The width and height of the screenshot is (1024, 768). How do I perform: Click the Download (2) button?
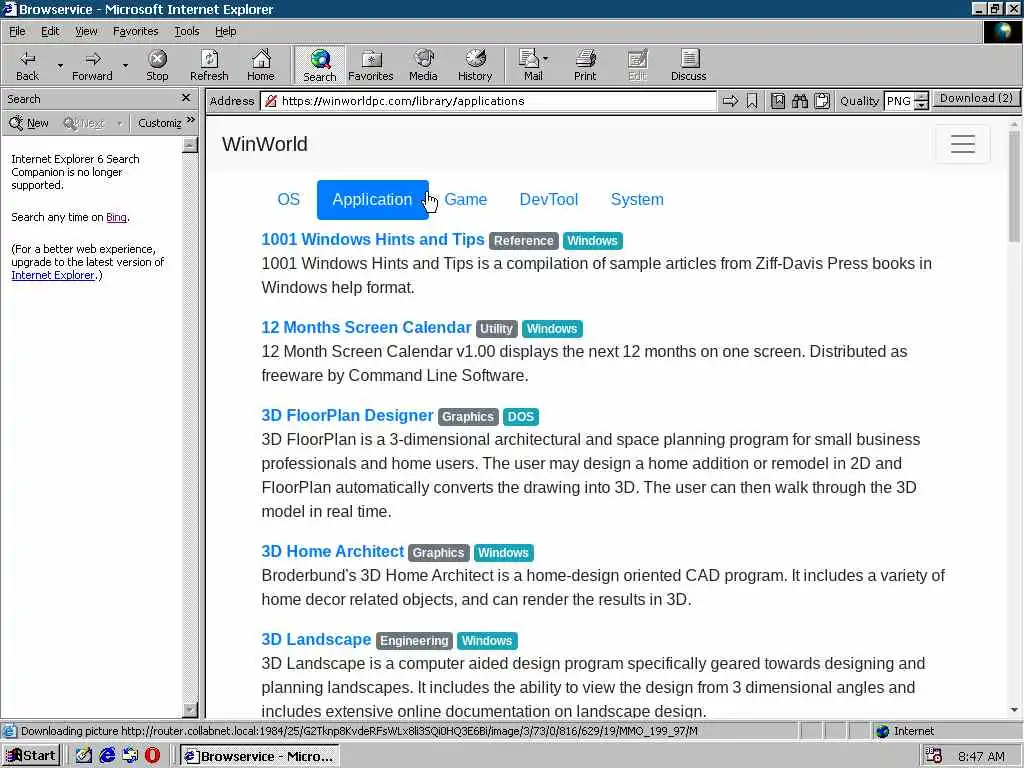point(976,99)
